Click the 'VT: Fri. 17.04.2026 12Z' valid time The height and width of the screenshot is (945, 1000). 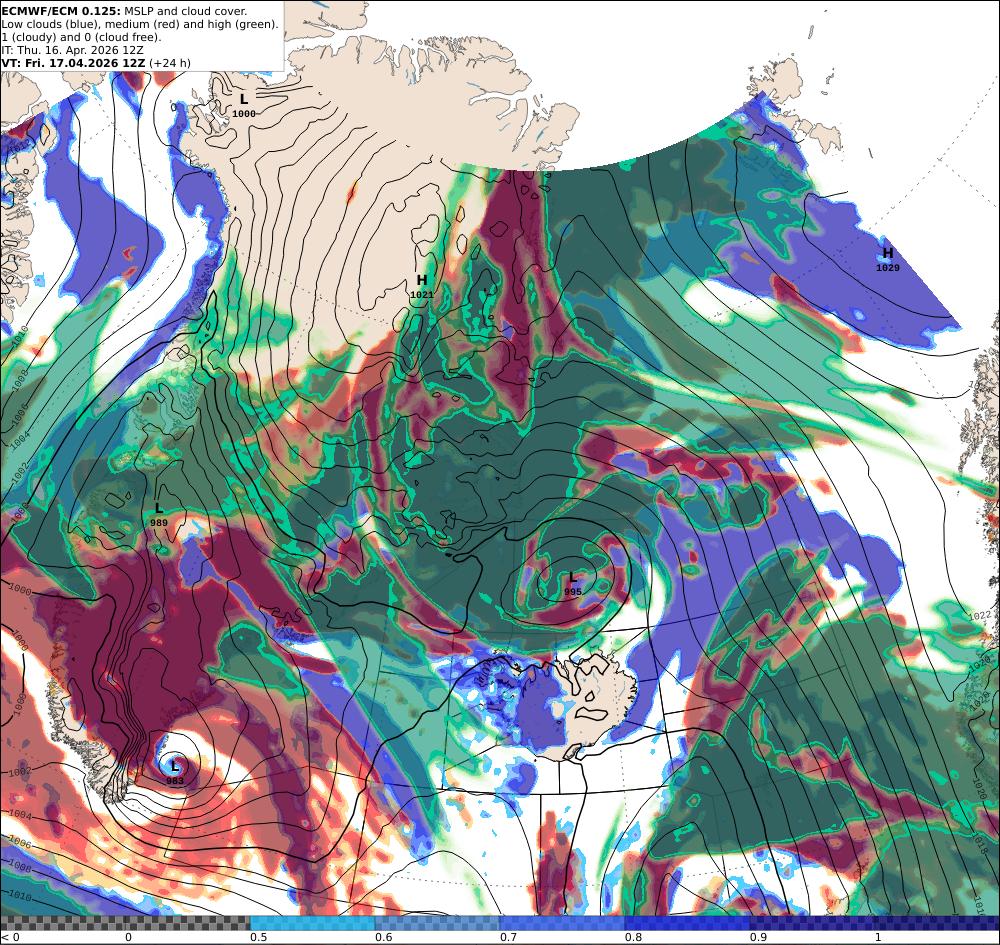click(x=73, y=62)
